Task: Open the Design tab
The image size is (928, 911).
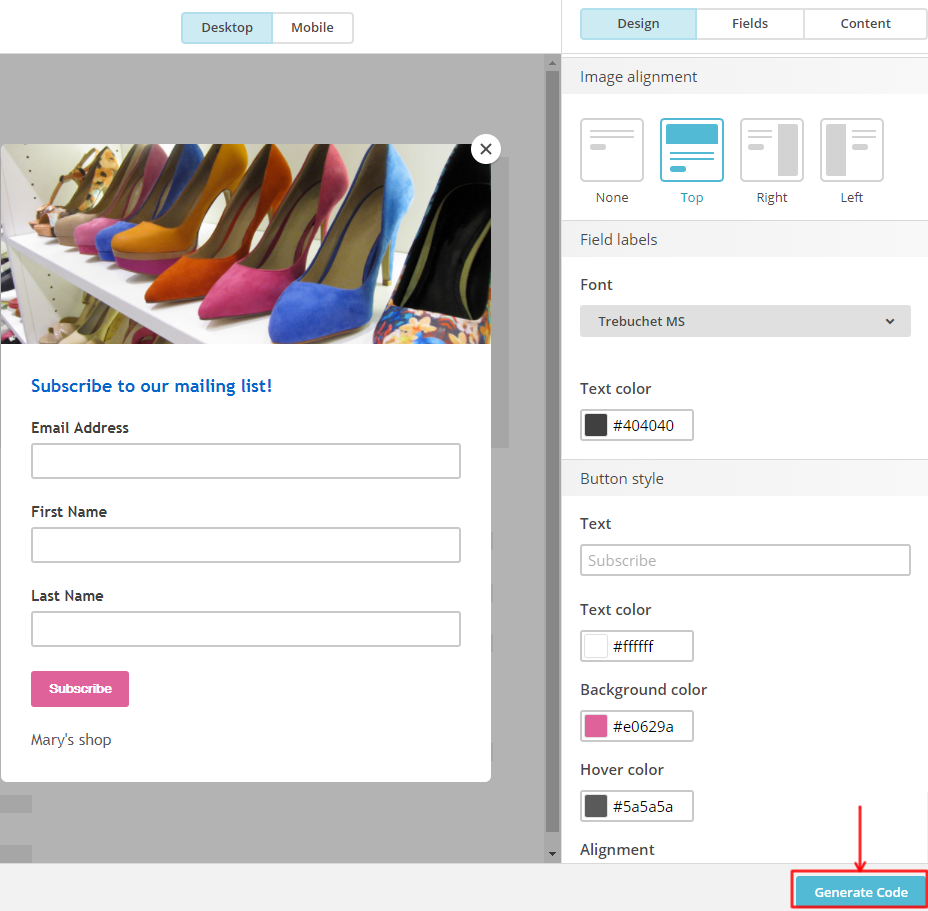Action: (638, 24)
